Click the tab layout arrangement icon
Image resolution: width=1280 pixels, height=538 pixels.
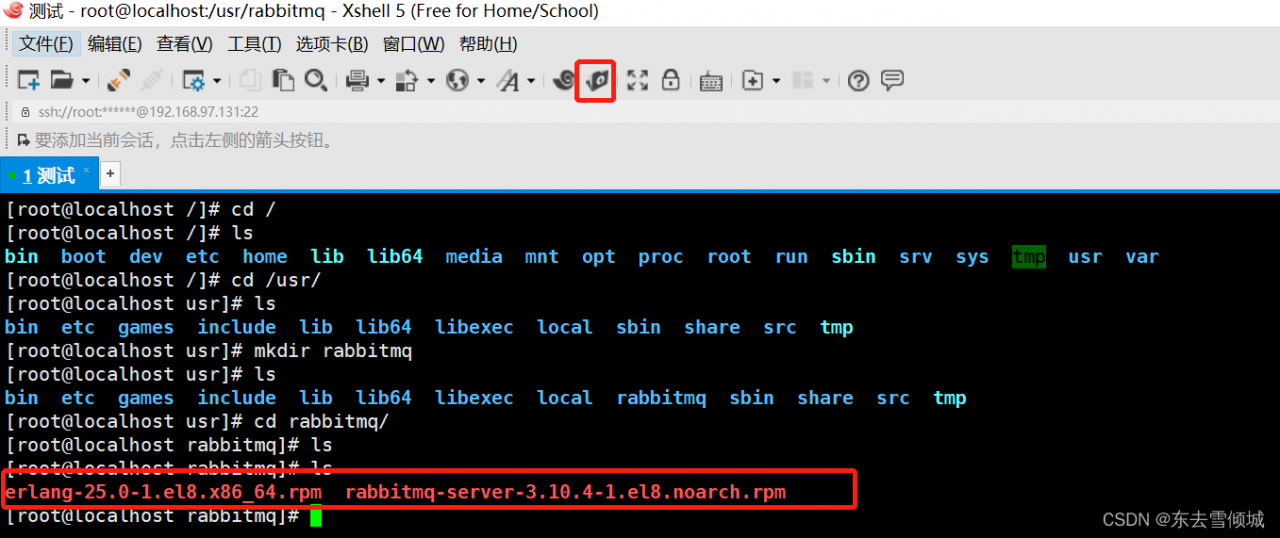[803, 81]
